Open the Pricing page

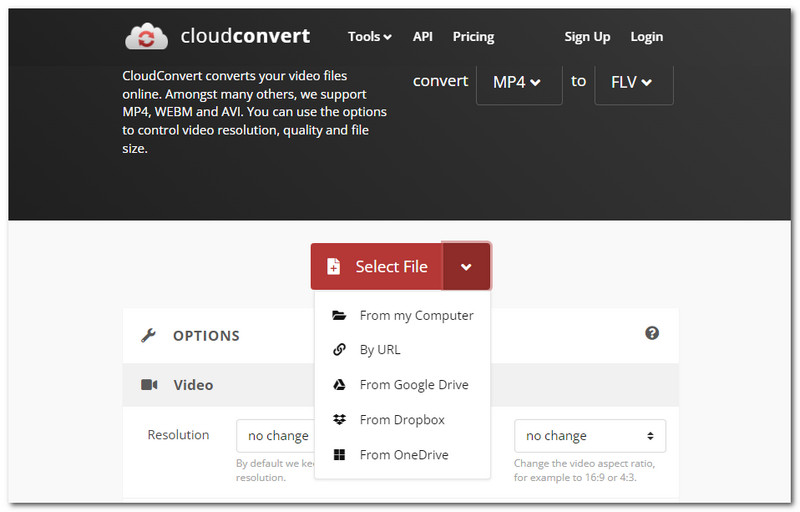[473, 37]
